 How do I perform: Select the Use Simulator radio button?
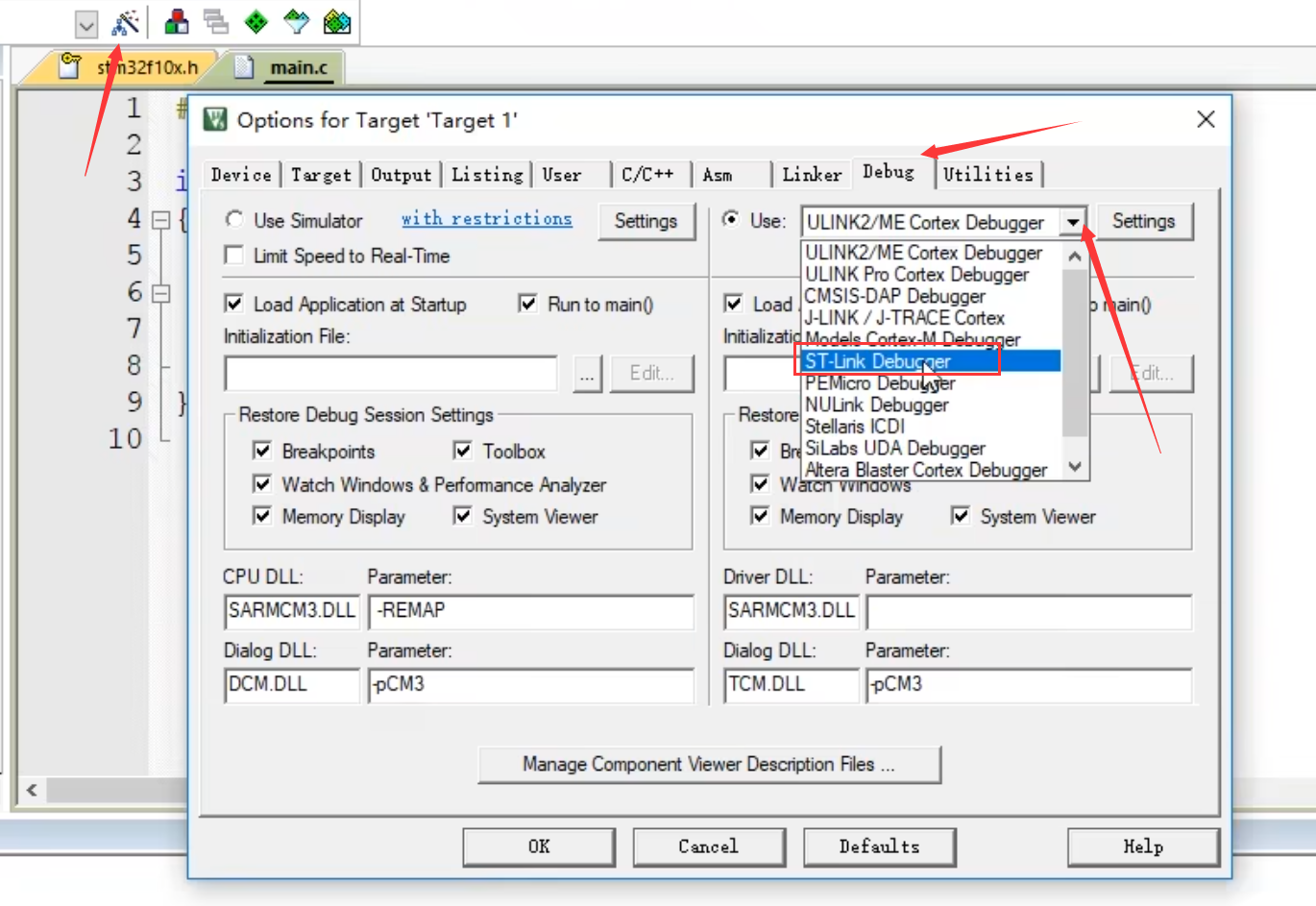pos(234,220)
